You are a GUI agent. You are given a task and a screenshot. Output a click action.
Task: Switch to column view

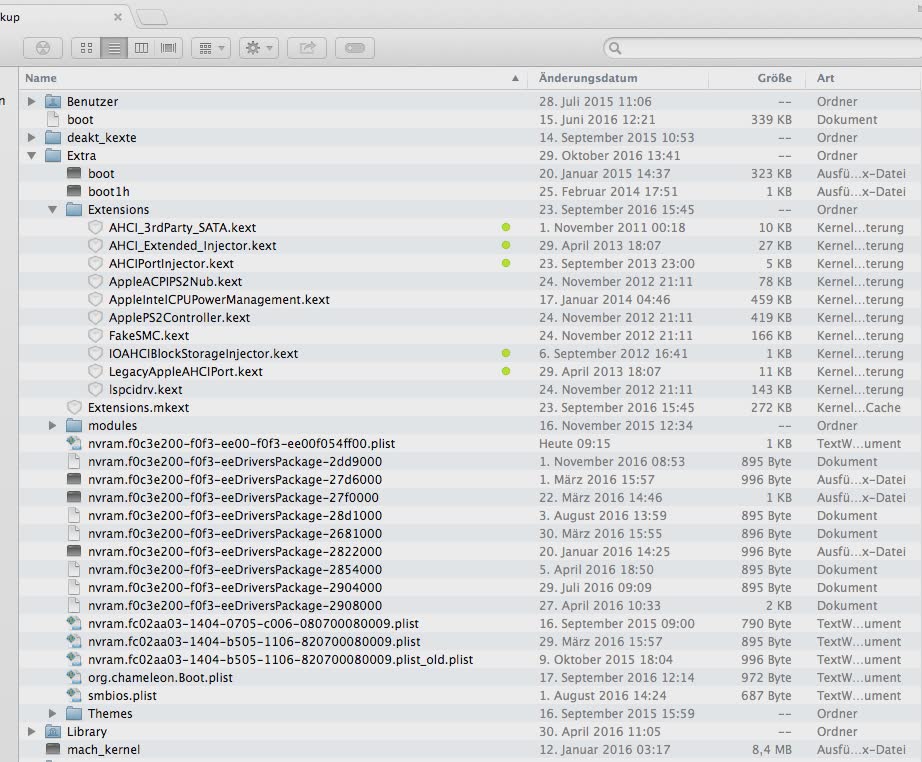pyautogui.click(x=141, y=47)
